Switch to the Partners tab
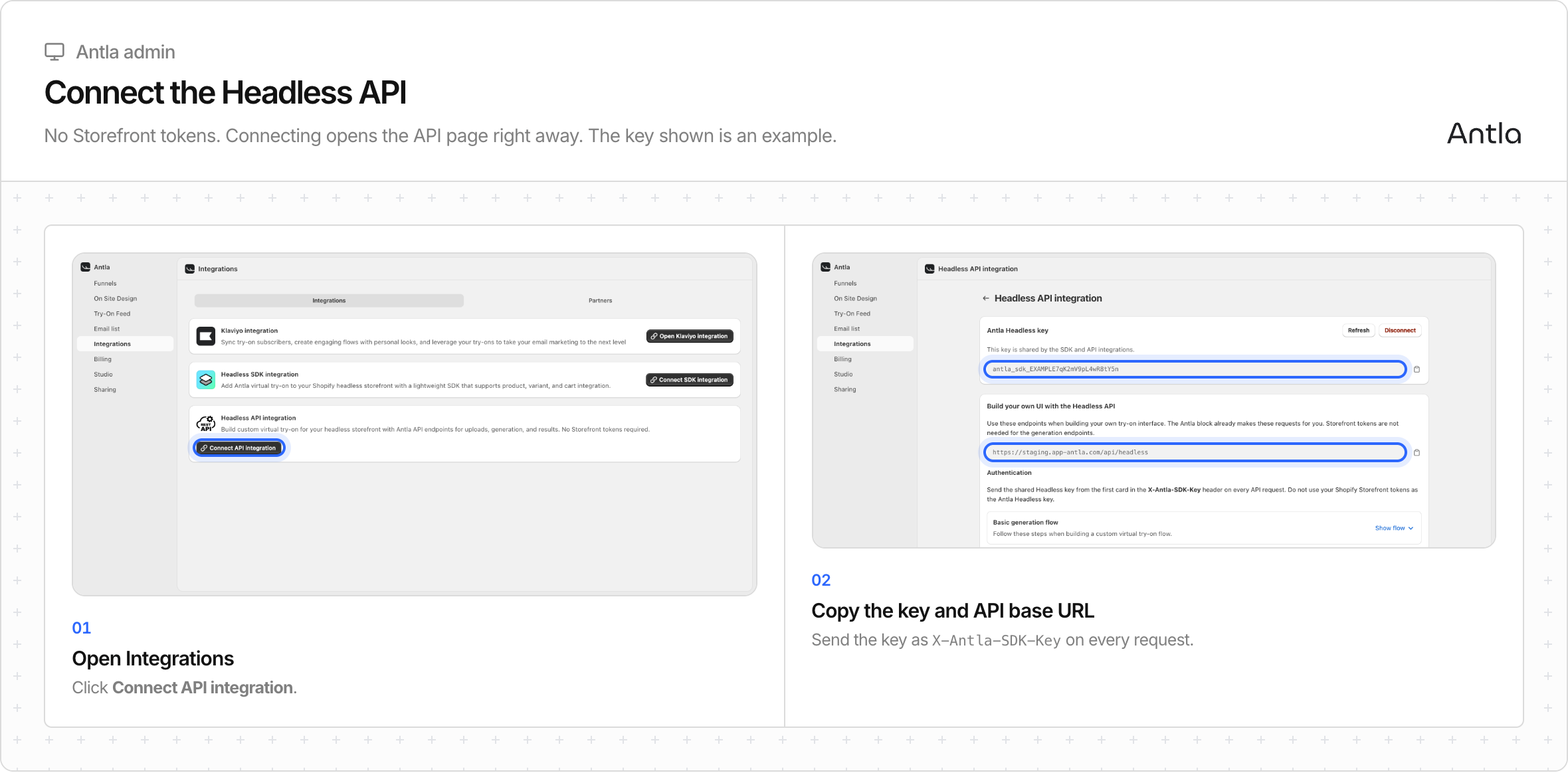 (x=600, y=301)
